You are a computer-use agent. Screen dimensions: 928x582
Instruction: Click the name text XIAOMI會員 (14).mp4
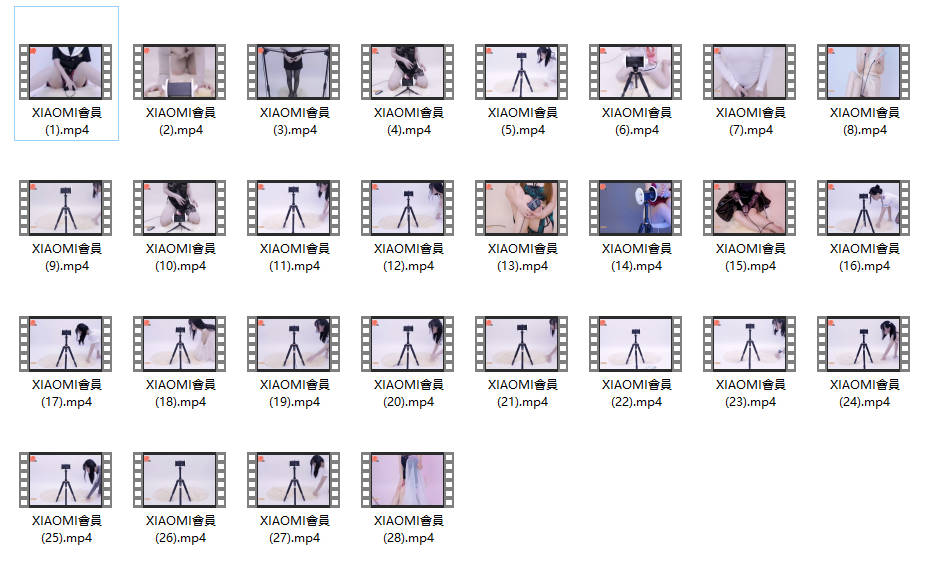coord(636,258)
